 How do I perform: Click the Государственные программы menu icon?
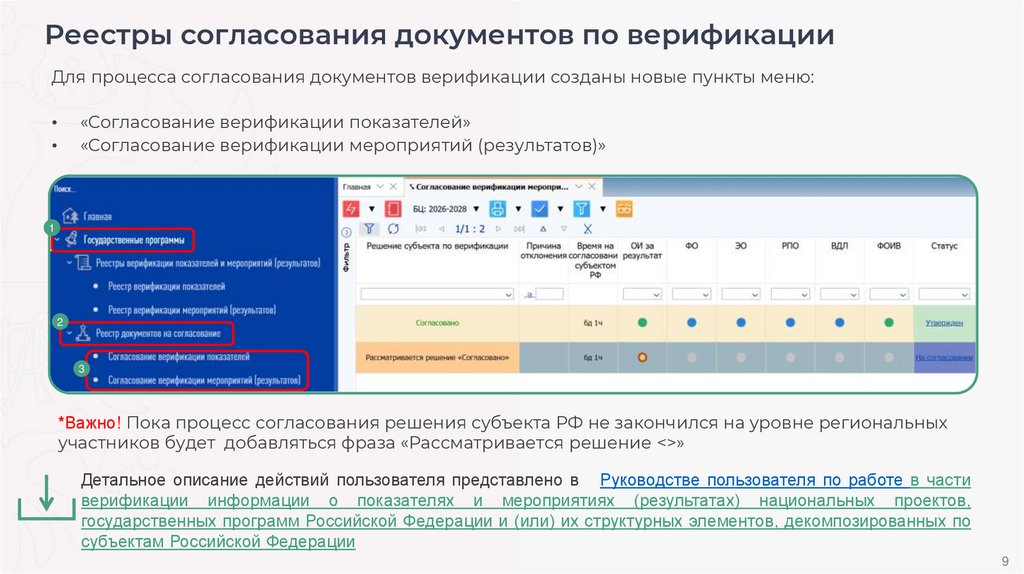(x=71, y=240)
